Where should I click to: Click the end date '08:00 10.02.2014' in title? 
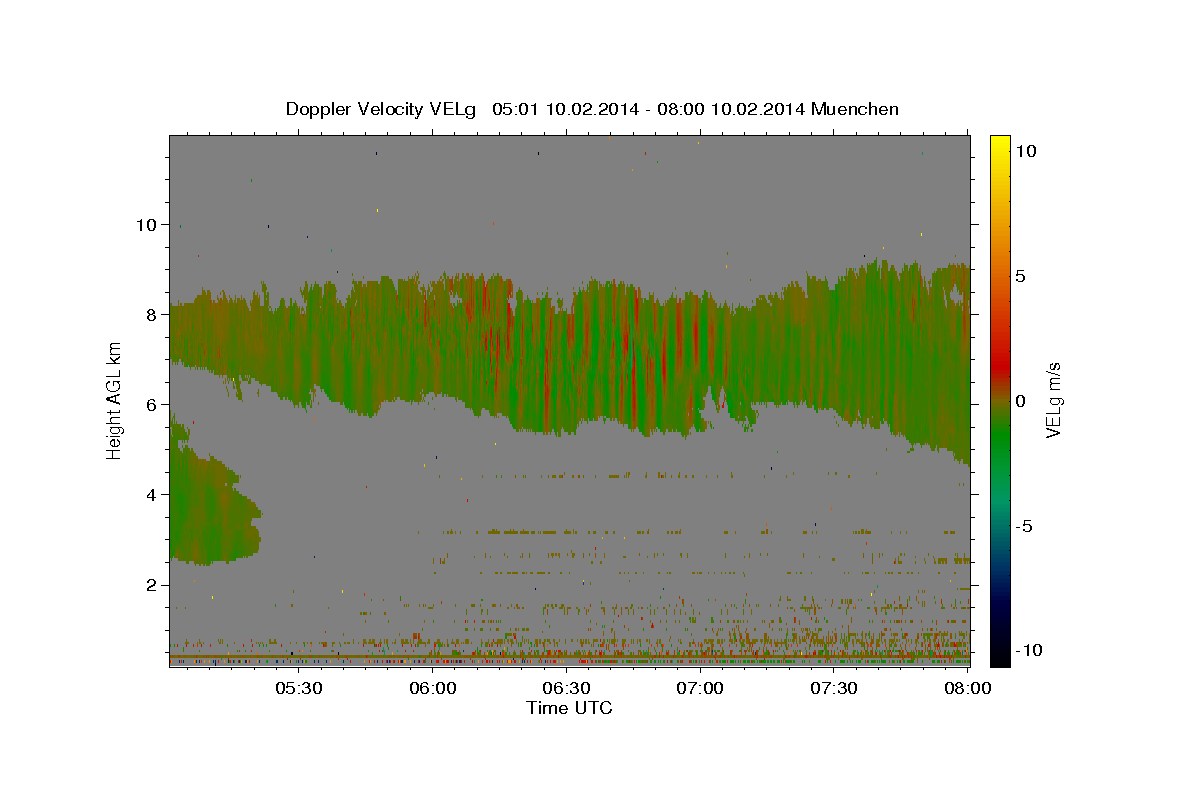coord(733,109)
